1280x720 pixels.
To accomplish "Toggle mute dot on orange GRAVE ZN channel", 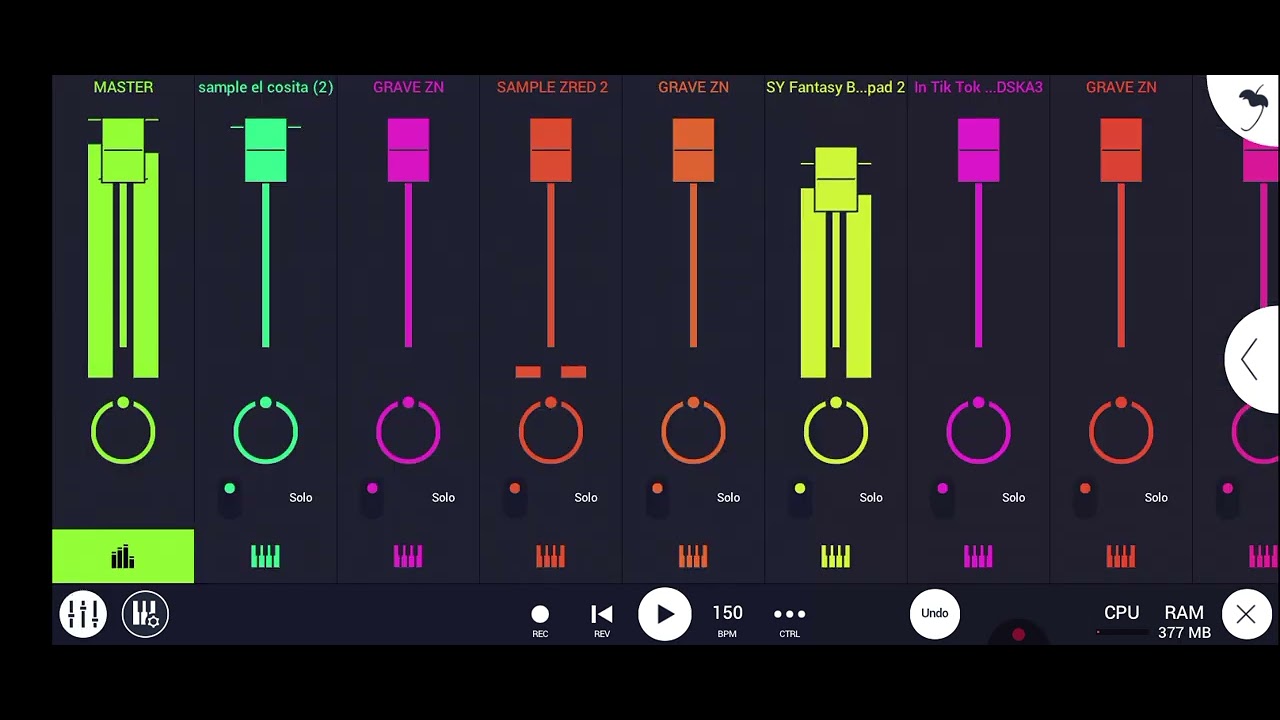I will (657, 489).
